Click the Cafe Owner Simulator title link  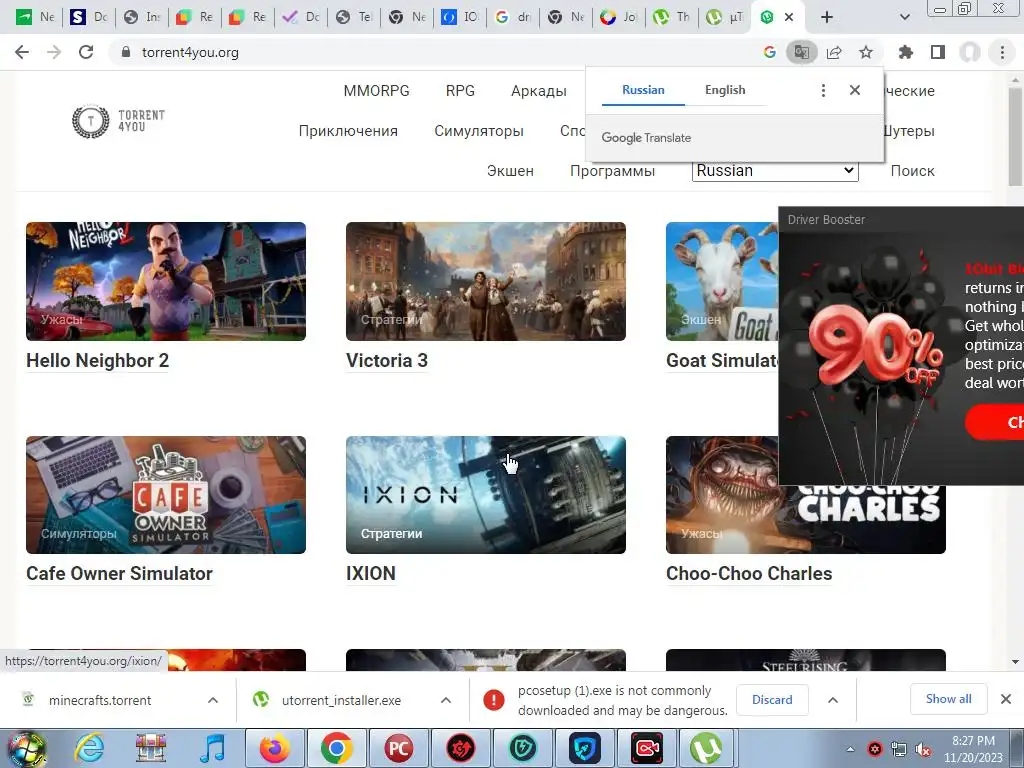click(x=120, y=573)
